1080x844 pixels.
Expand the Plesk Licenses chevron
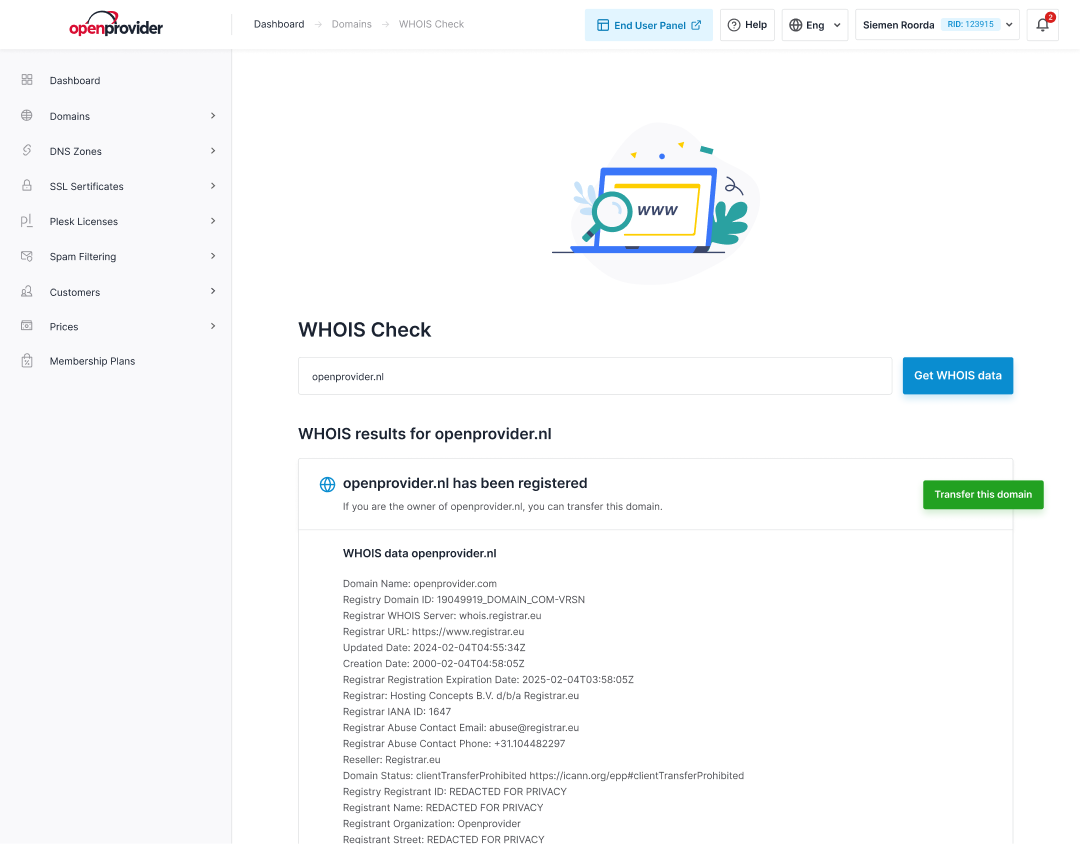point(213,220)
